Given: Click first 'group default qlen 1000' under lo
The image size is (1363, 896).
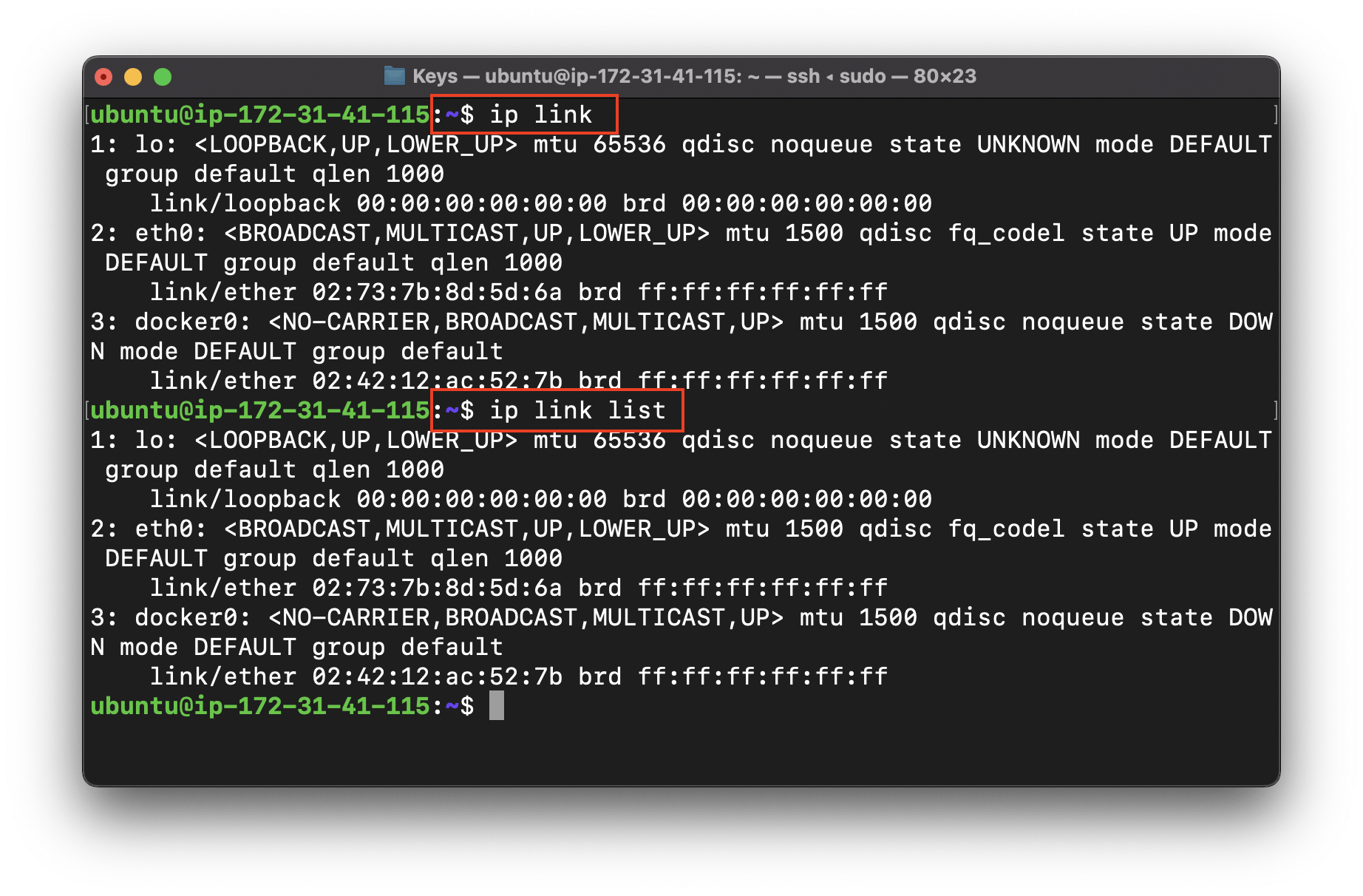Looking at the screenshot, I should [275, 174].
